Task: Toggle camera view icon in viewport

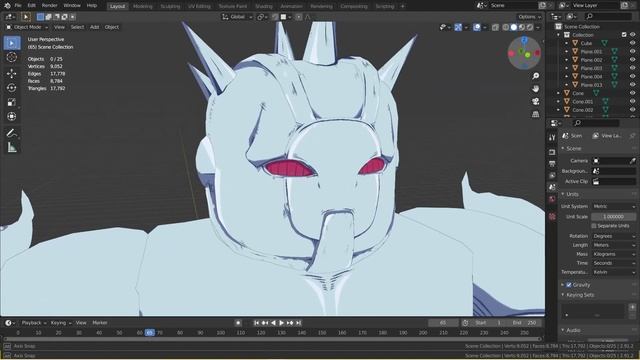Action: [536, 101]
